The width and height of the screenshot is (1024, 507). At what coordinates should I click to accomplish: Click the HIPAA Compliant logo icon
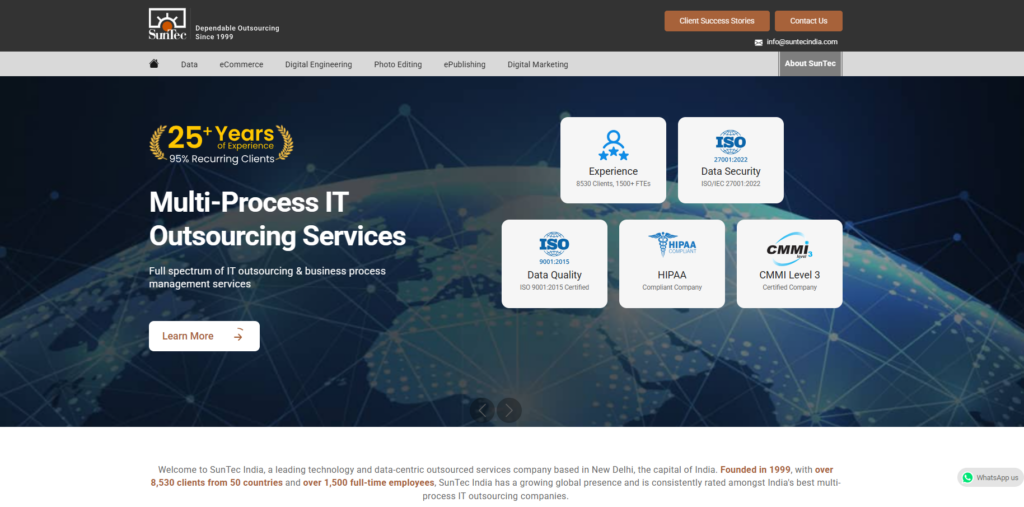[x=671, y=245]
